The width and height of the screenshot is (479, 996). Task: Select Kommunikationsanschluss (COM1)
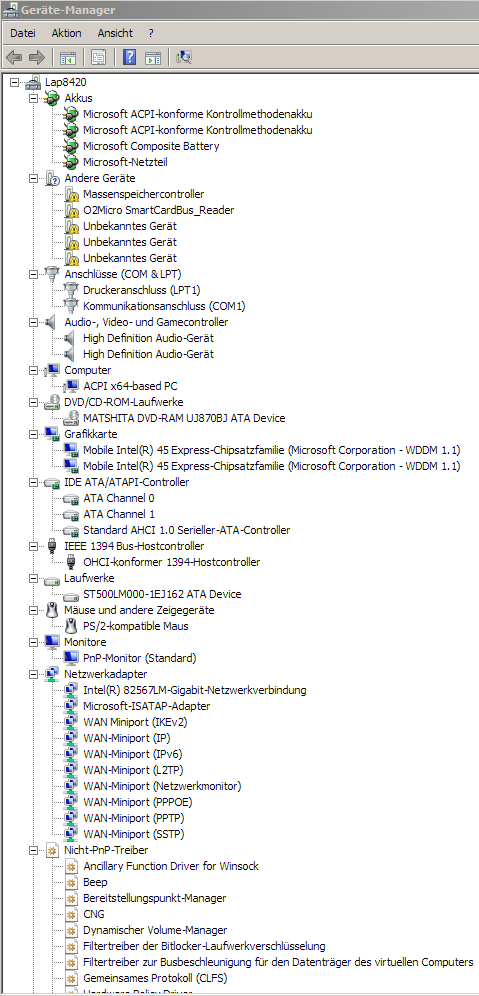pyautogui.click(x=164, y=306)
